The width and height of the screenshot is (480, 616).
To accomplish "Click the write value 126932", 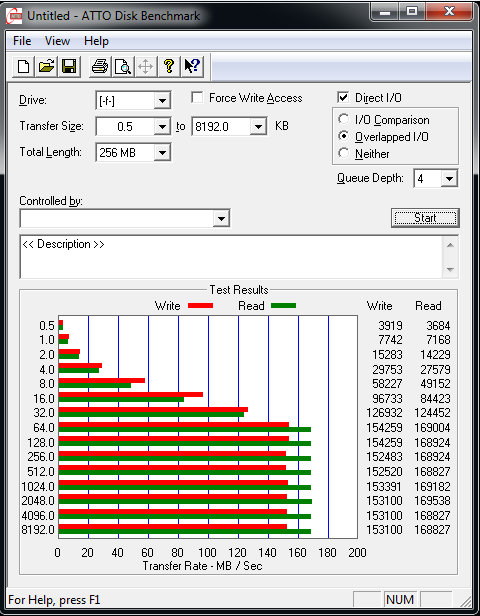I will click(385, 413).
